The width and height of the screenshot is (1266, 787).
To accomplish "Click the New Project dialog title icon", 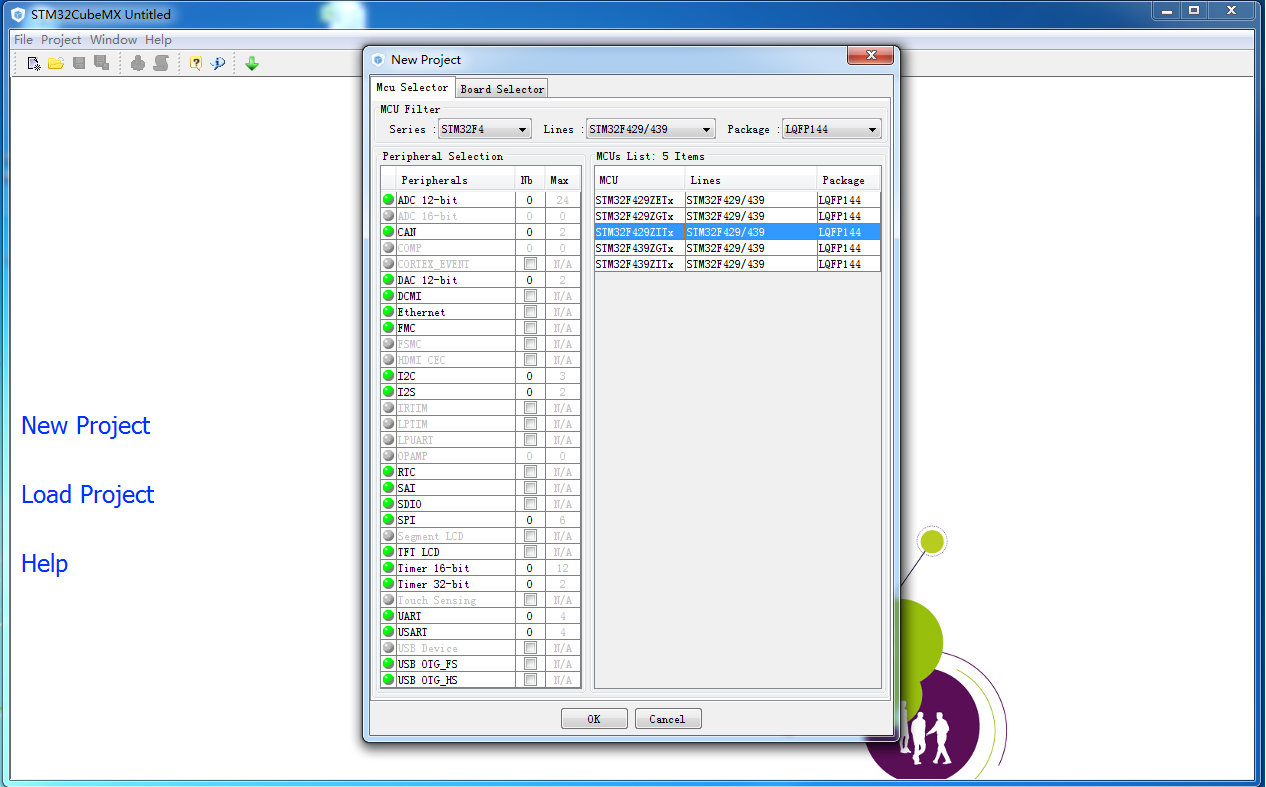I will pos(378,60).
